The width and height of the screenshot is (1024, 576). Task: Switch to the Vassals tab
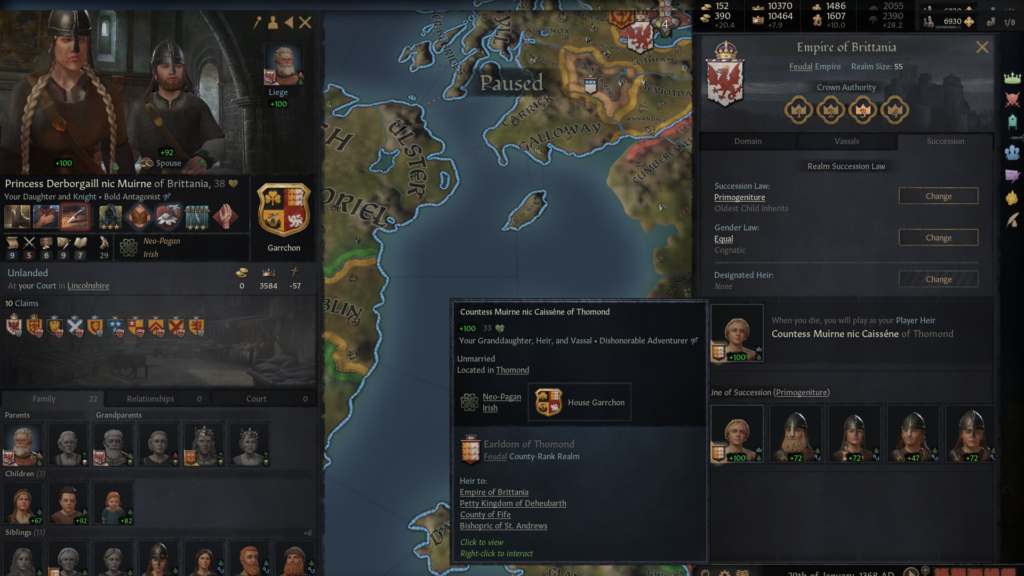(846, 141)
